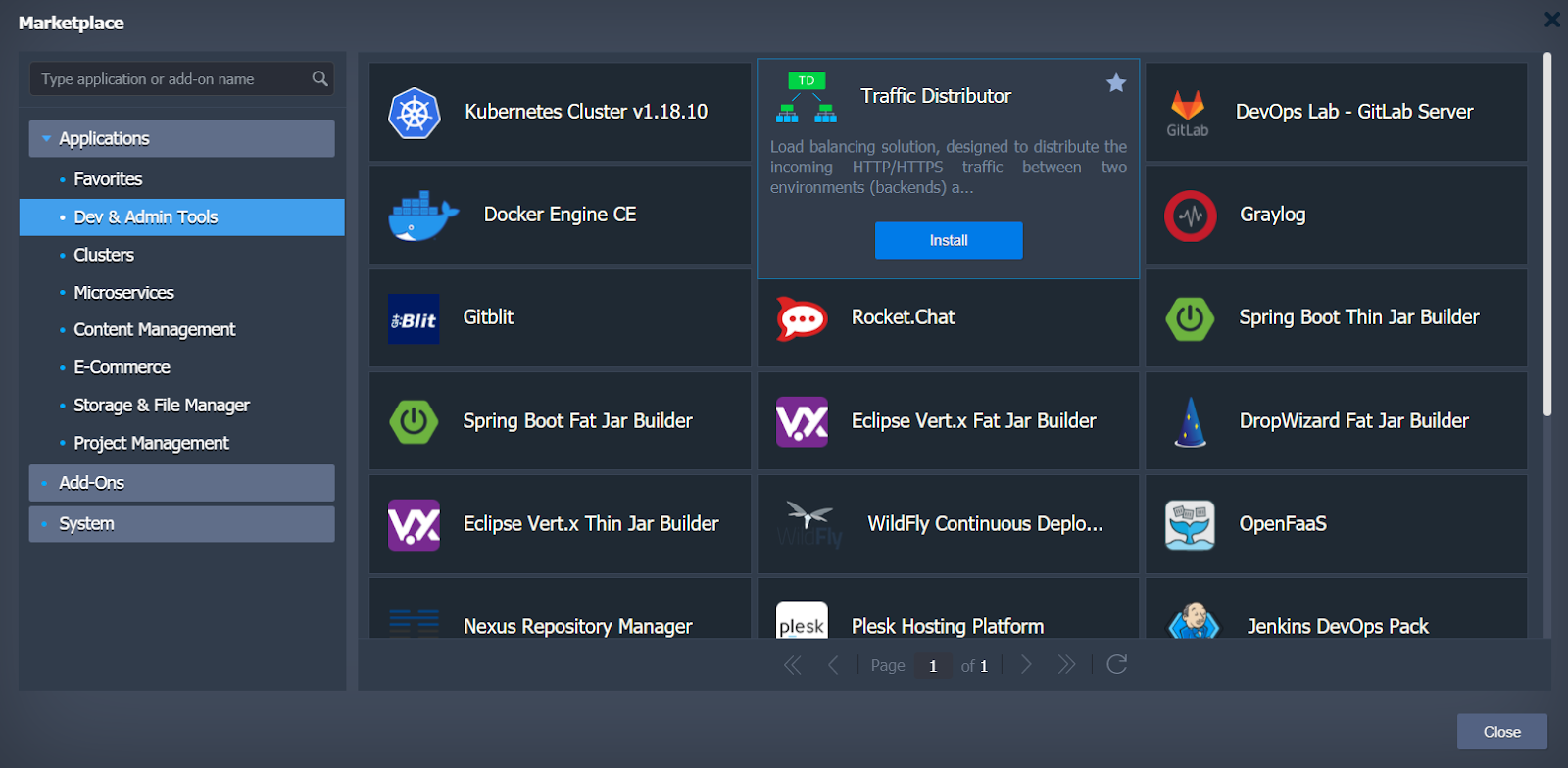Click the Traffic Distributor title
Image resolution: width=1568 pixels, height=768 pixels.
[936, 96]
